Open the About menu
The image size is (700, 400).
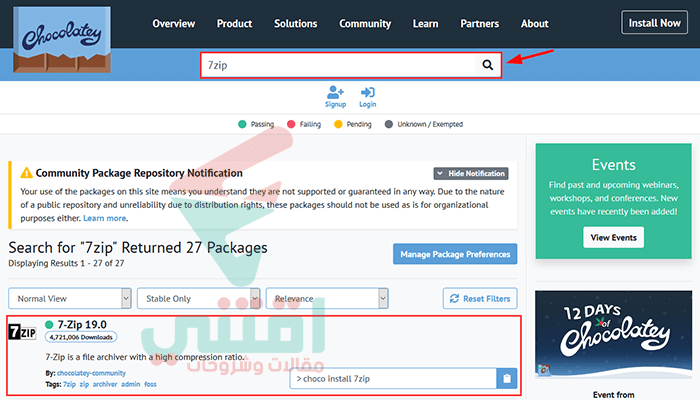coord(534,24)
